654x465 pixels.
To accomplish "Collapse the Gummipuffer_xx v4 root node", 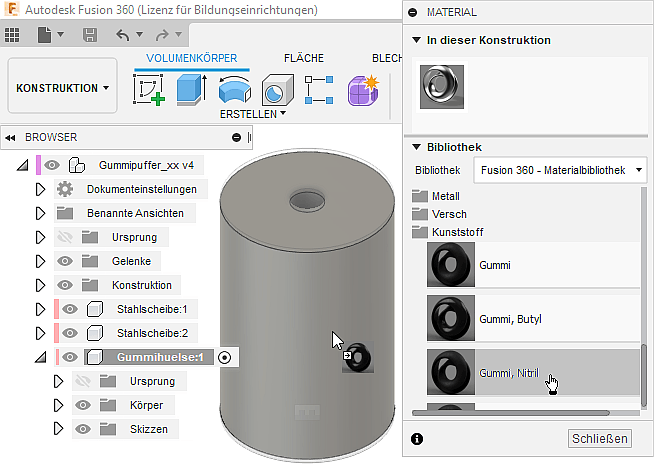I will coord(23,165).
